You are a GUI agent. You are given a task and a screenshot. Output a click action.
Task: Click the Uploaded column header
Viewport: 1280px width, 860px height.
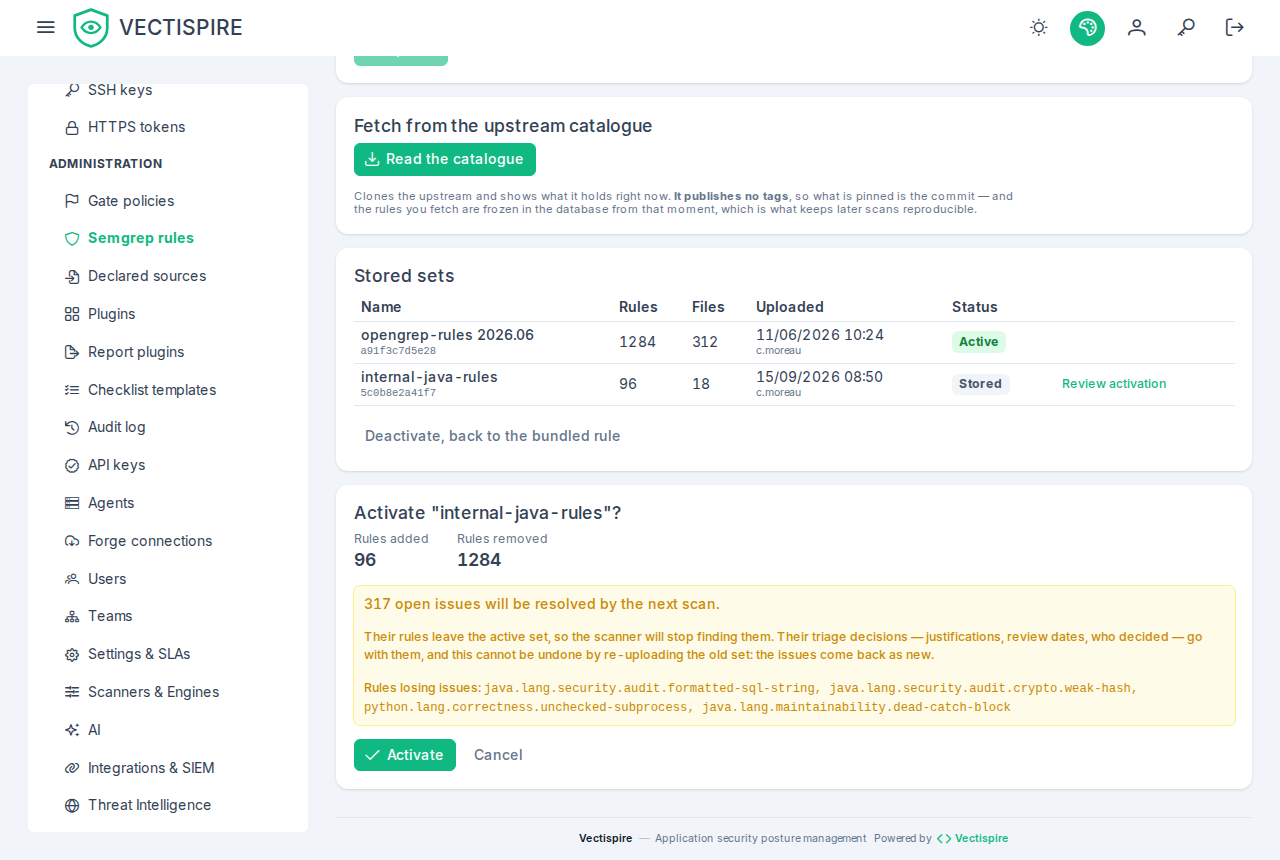coord(790,307)
